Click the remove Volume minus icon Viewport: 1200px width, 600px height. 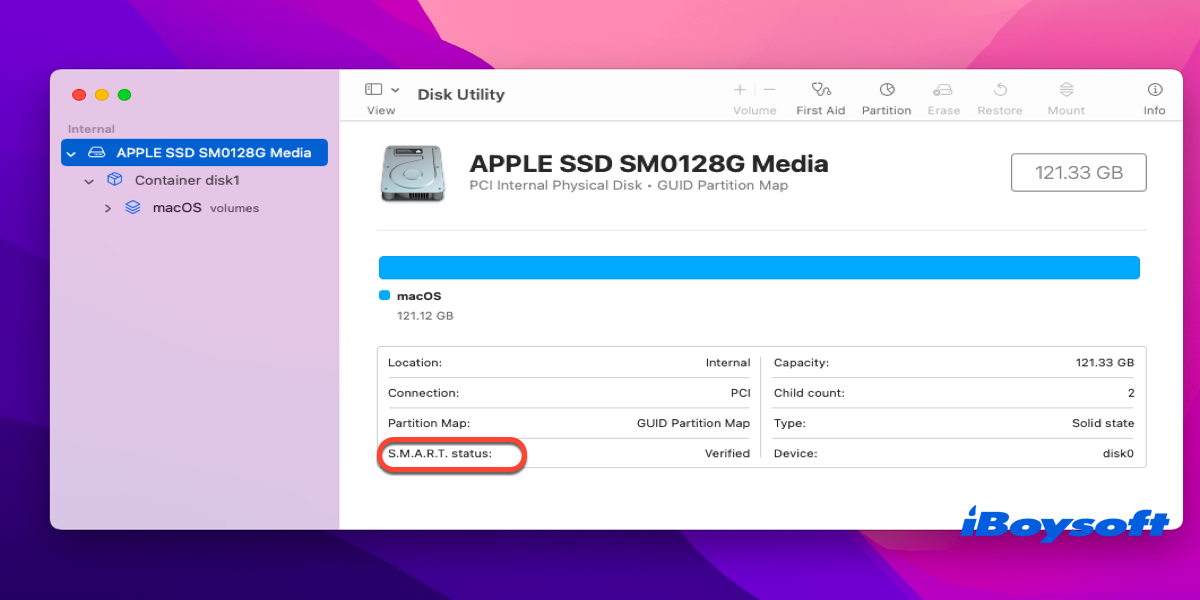coord(770,90)
